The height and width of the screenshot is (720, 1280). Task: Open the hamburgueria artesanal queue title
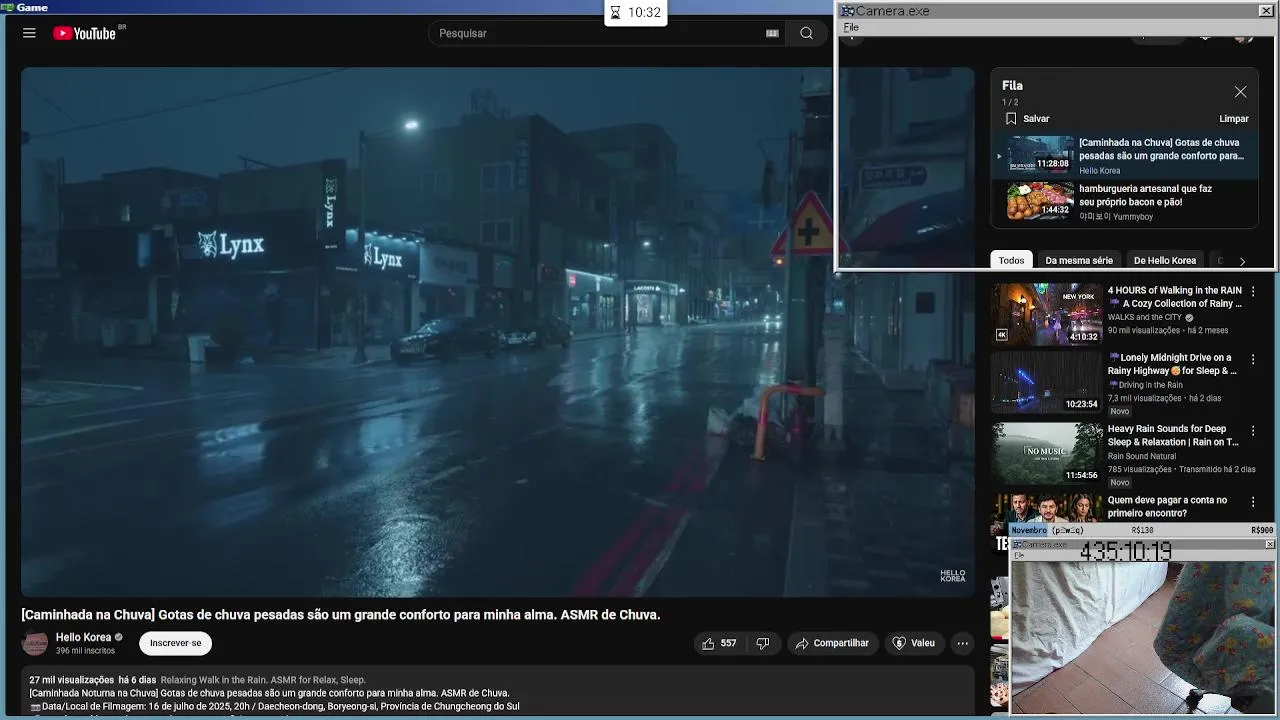1145,195
